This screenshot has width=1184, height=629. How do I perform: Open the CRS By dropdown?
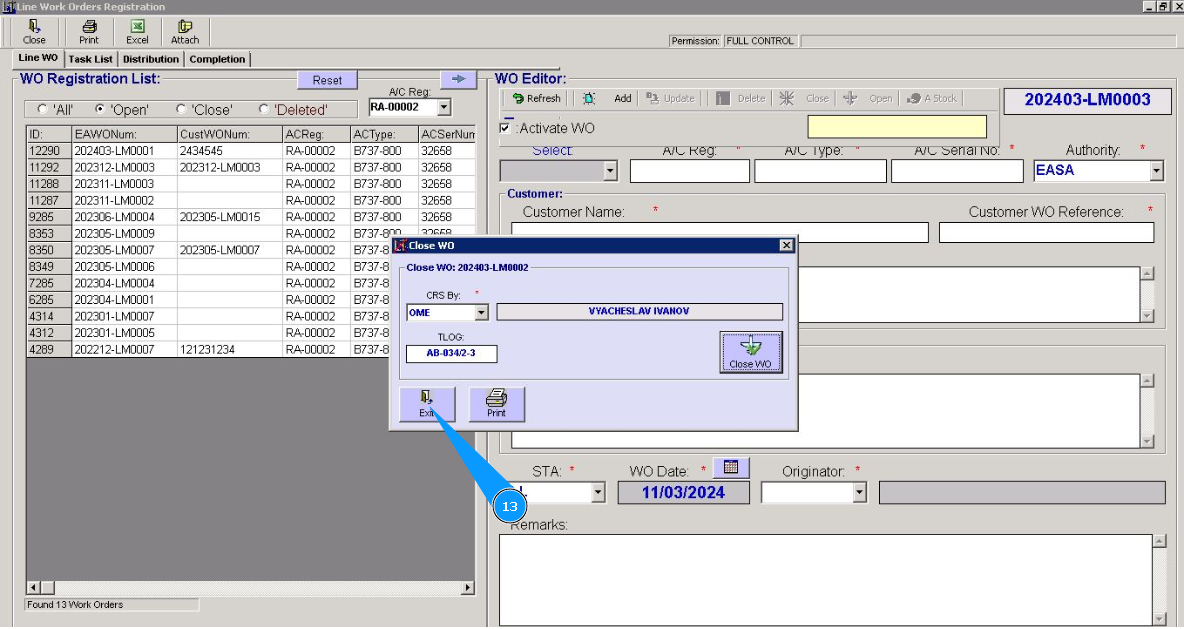coord(481,312)
